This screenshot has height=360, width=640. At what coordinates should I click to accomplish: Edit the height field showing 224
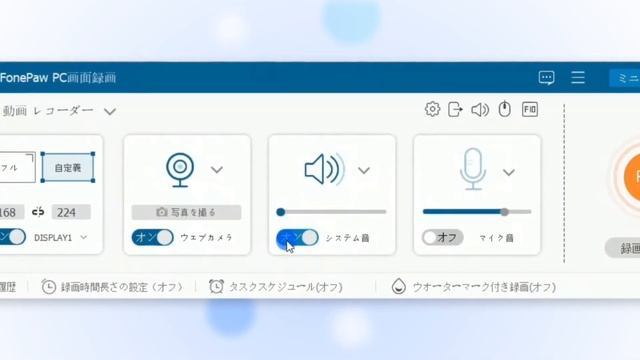click(x=71, y=212)
